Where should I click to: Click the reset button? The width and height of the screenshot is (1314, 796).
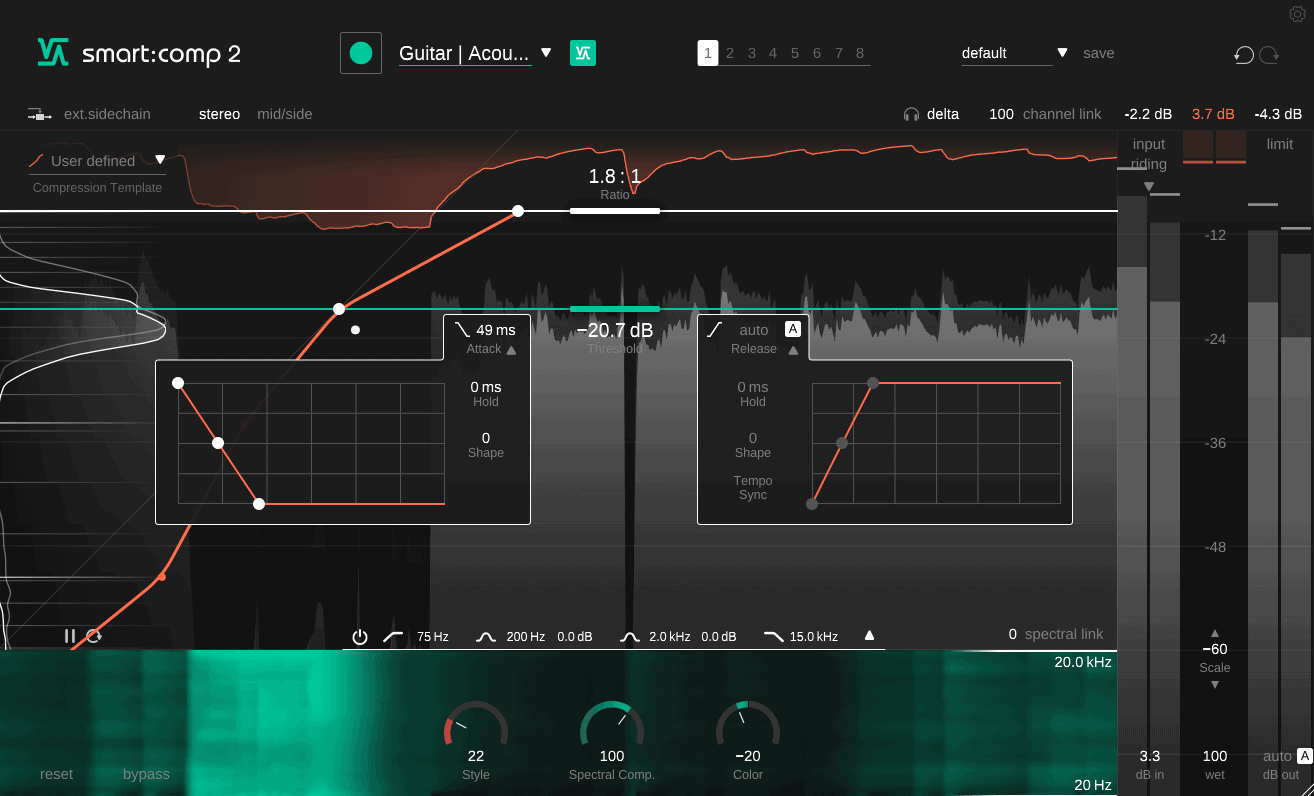tap(56, 774)
